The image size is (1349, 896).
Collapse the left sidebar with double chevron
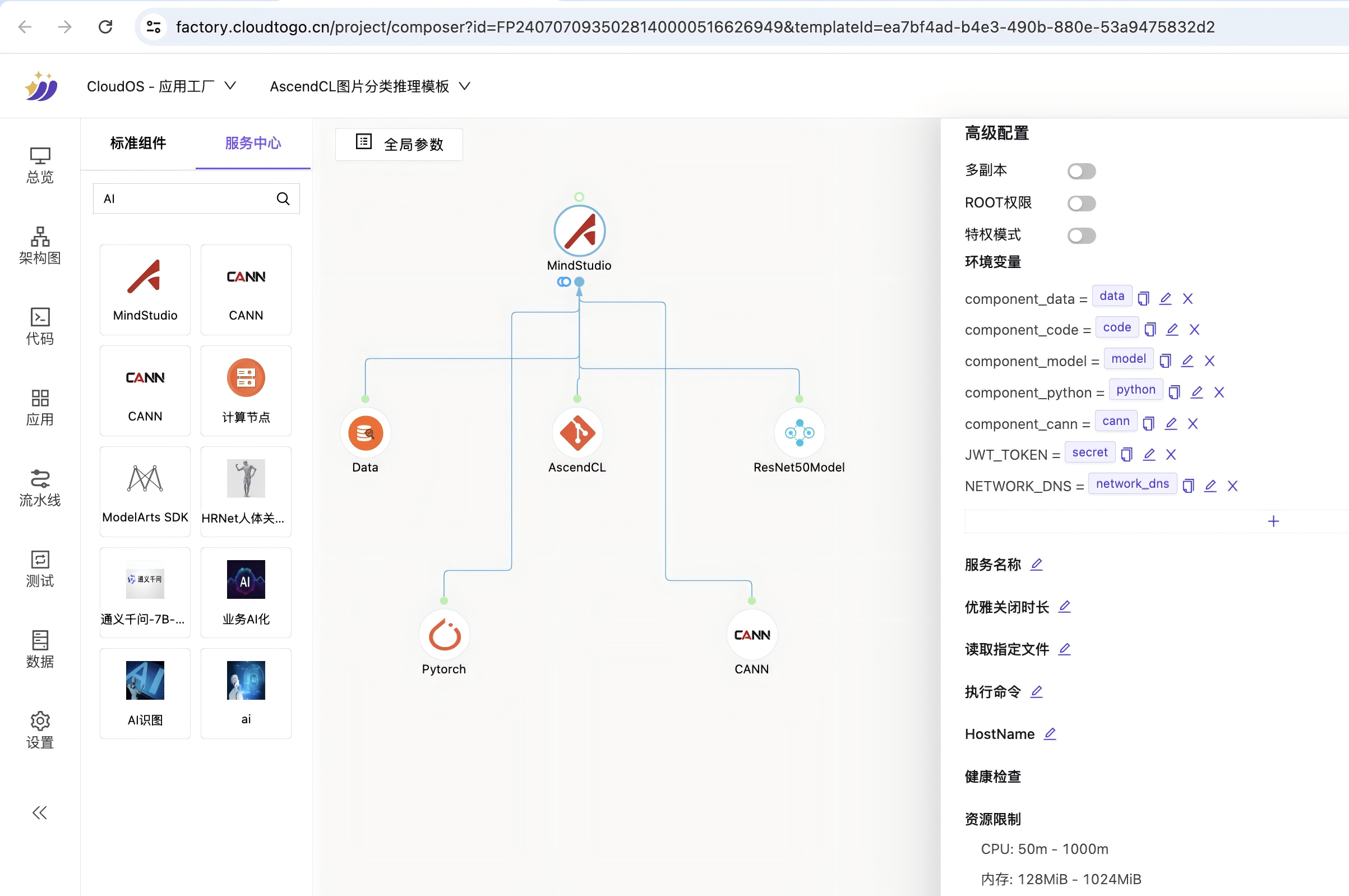click(x=39, y=812)
